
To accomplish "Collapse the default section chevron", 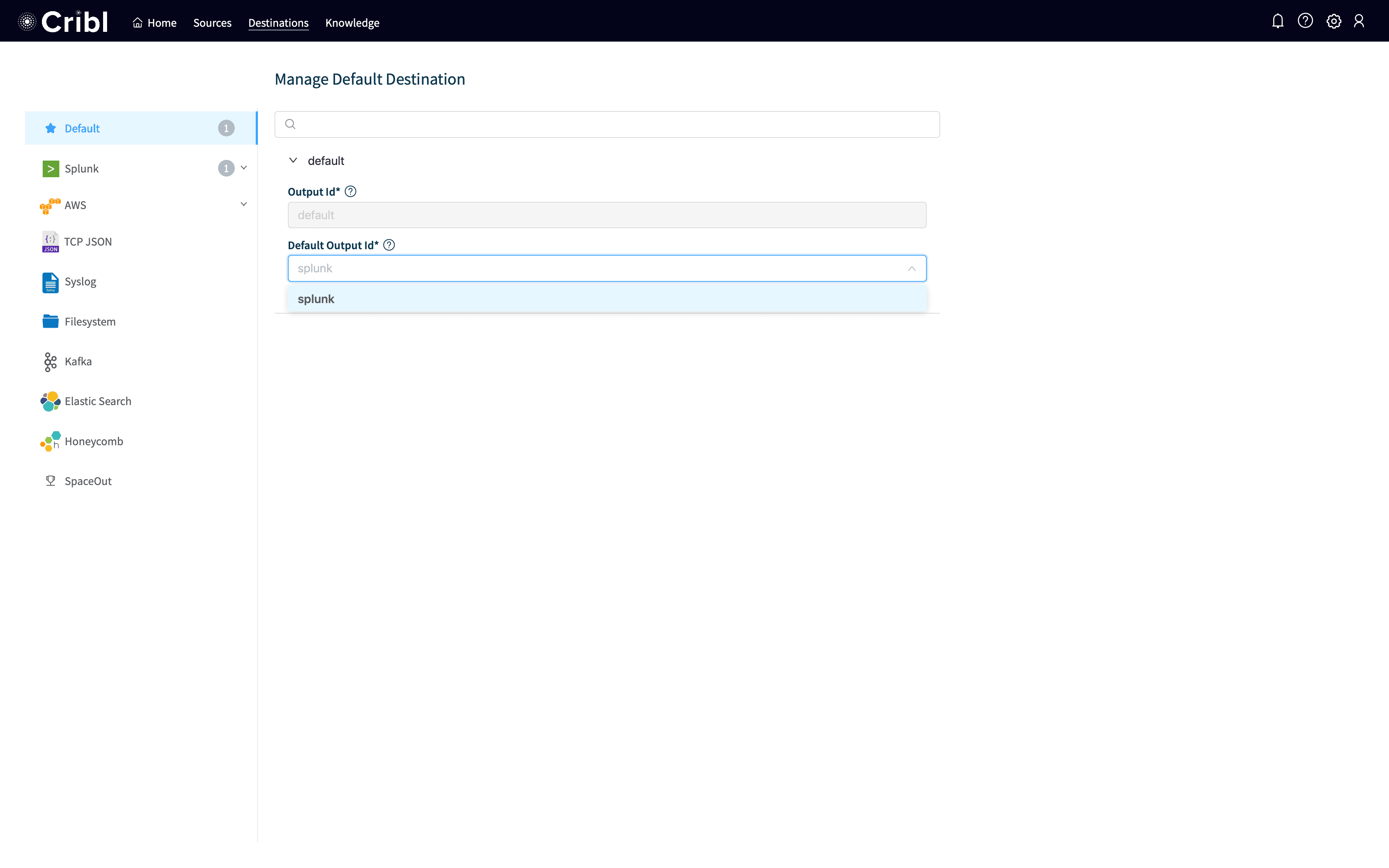I will tap(293, 161).
